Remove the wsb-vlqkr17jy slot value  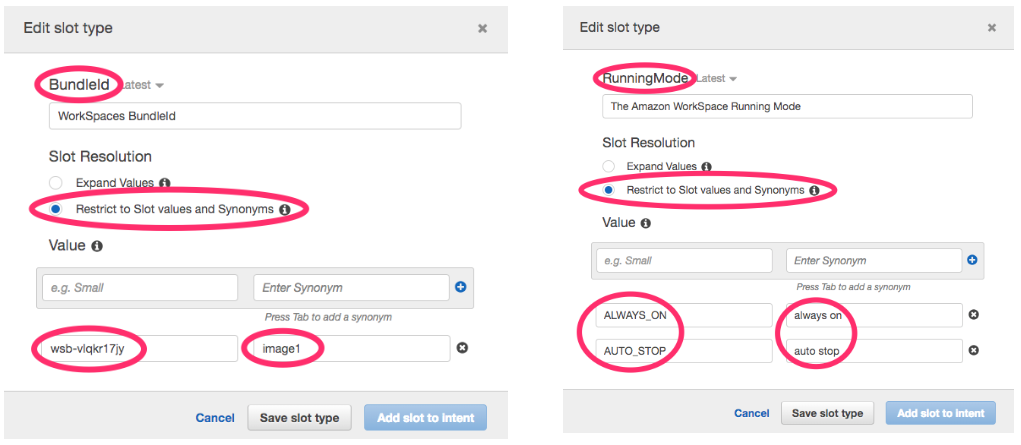pos(462,348)
